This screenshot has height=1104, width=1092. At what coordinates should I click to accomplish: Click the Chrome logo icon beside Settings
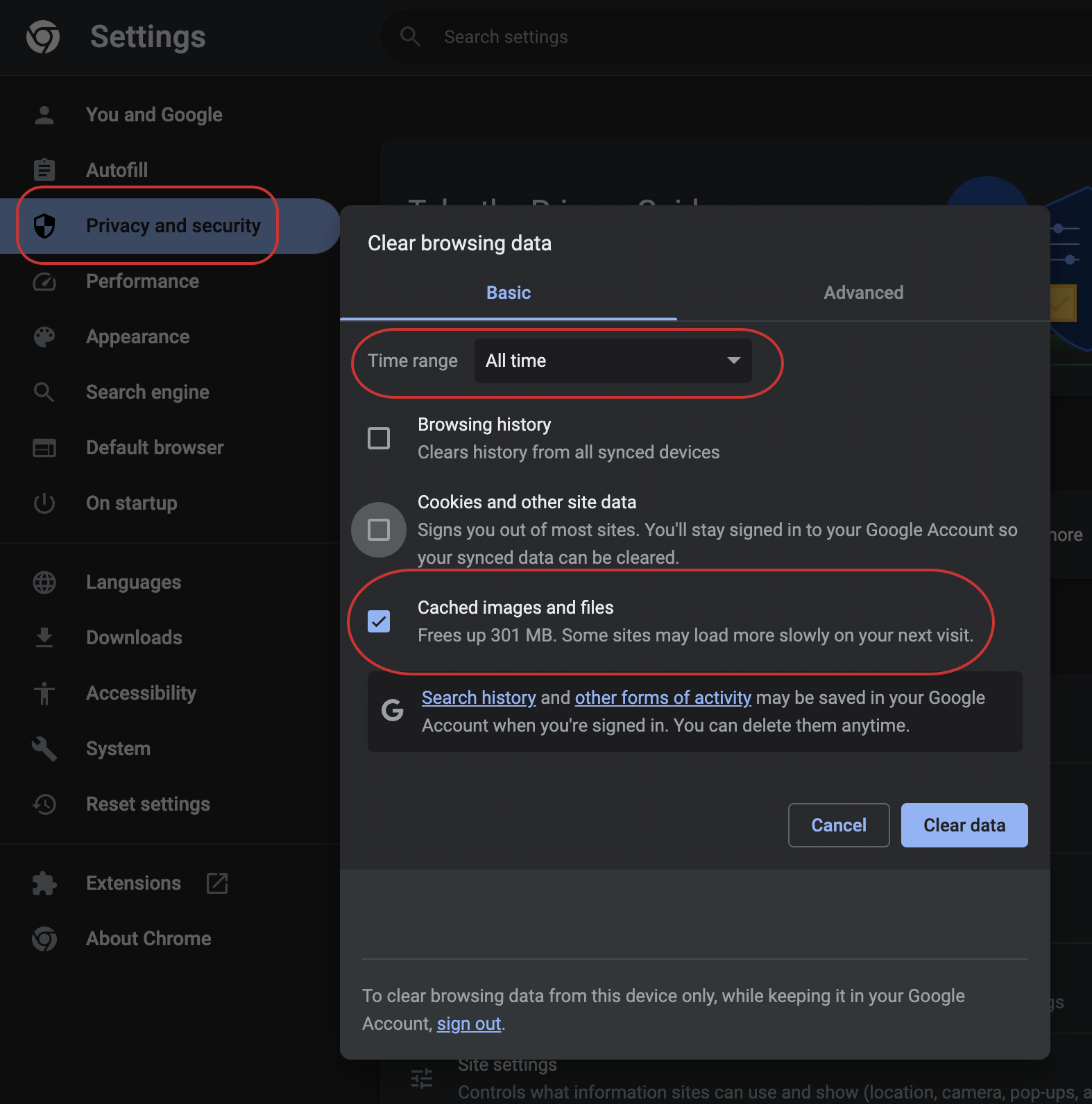43,37
